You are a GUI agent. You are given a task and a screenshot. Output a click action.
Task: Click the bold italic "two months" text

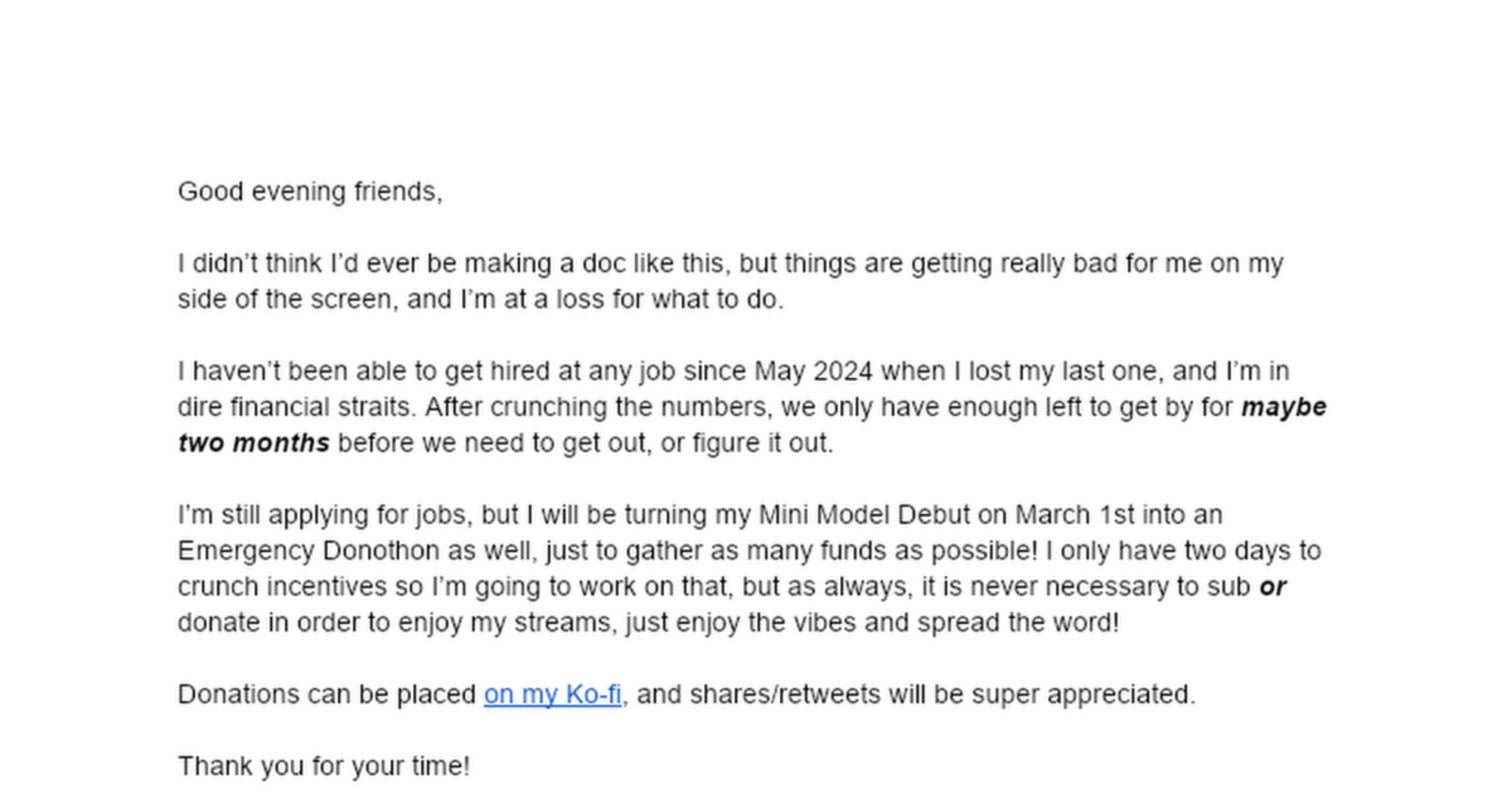254,442
